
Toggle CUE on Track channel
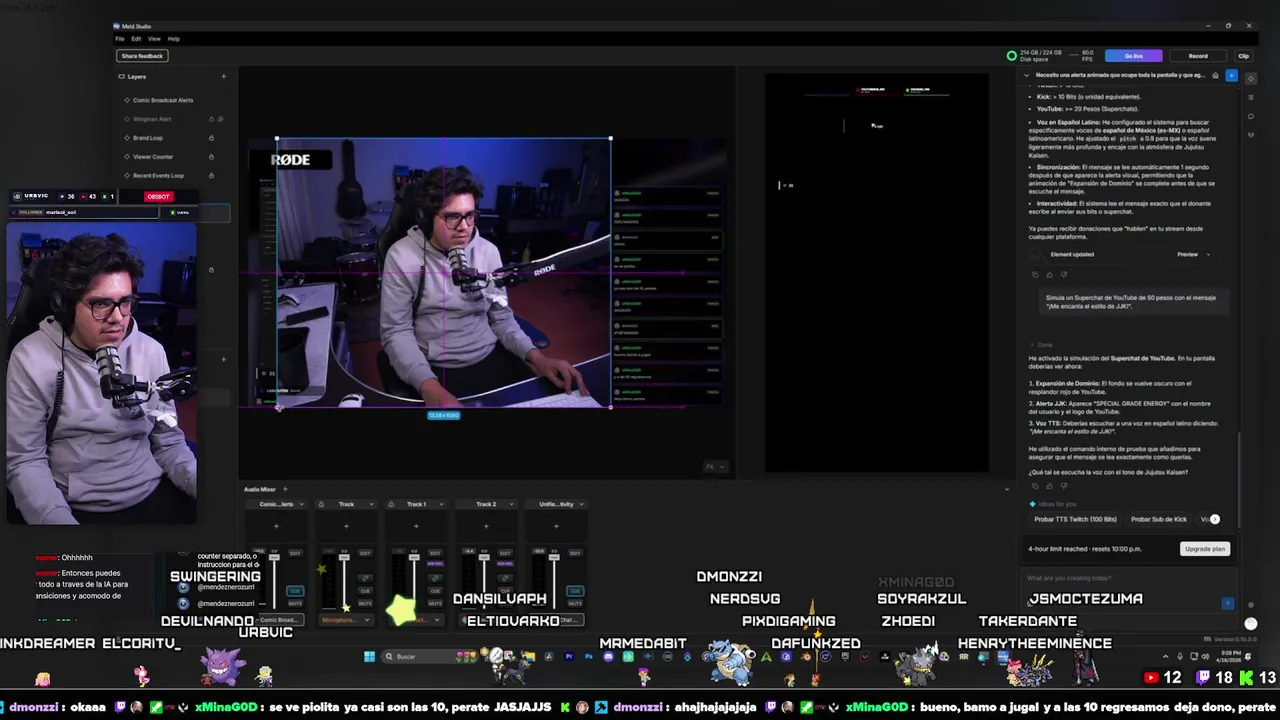click(x=365, y=591)
